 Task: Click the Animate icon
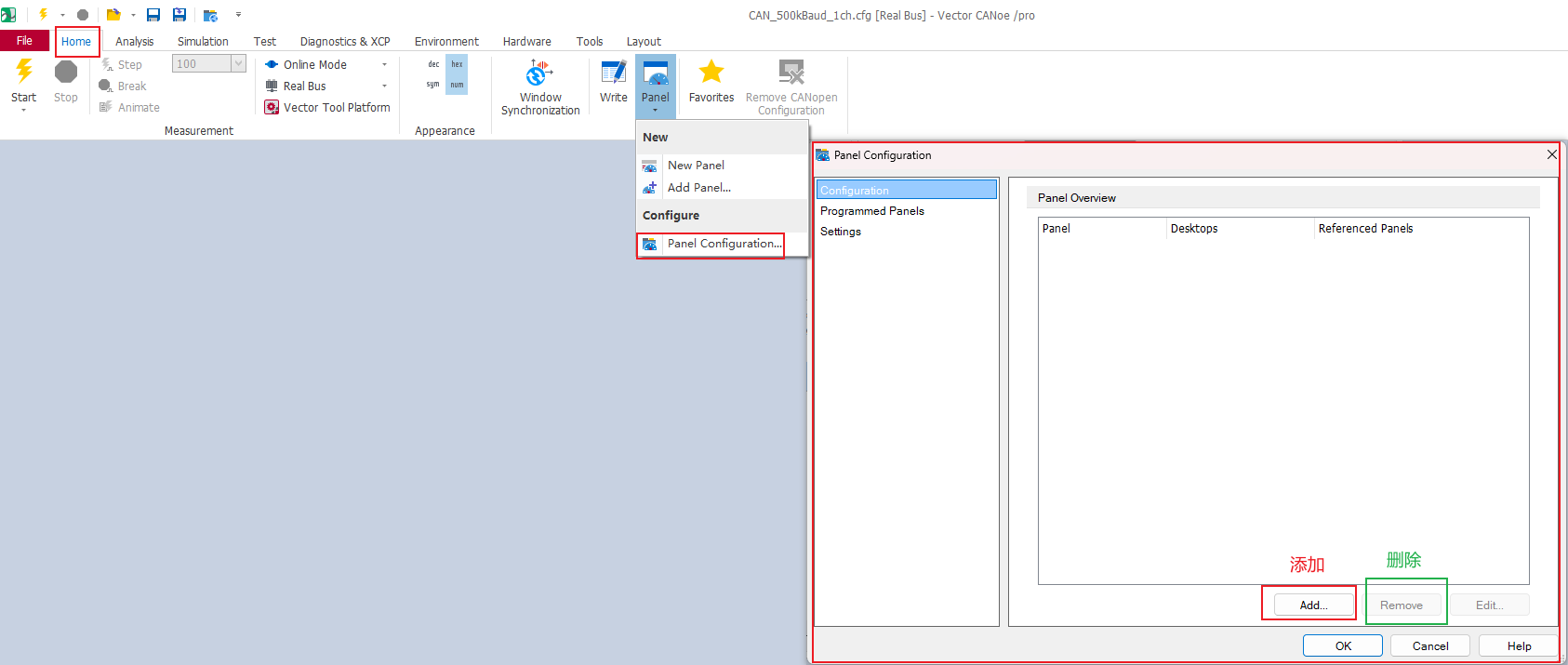coord(106,107)
